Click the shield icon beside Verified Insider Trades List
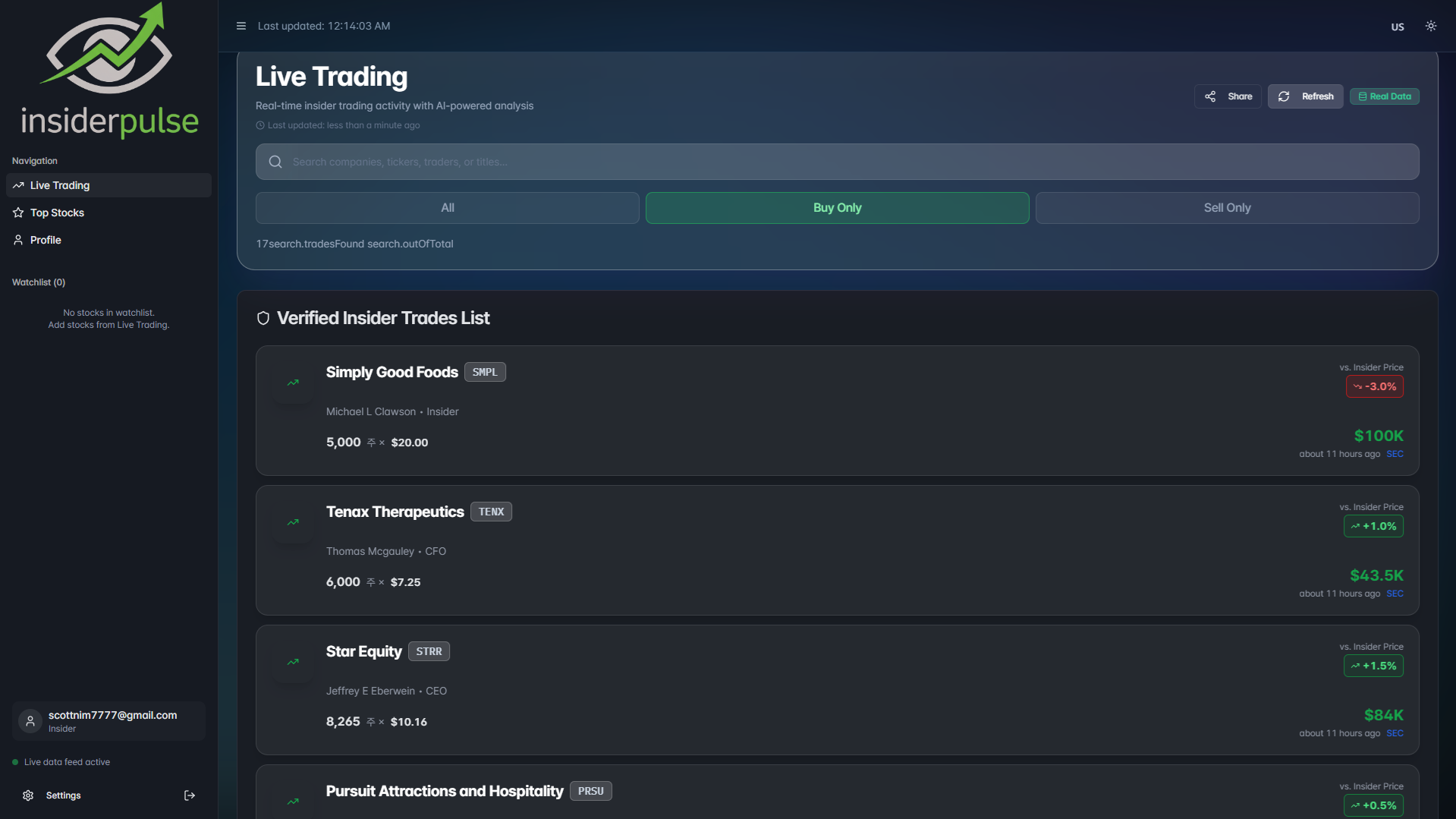The height and width of the screenshot is (819, 1456). 263,318
